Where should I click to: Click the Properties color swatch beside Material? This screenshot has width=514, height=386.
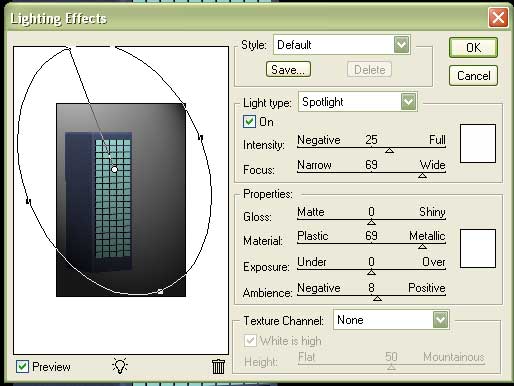(478, 248)
